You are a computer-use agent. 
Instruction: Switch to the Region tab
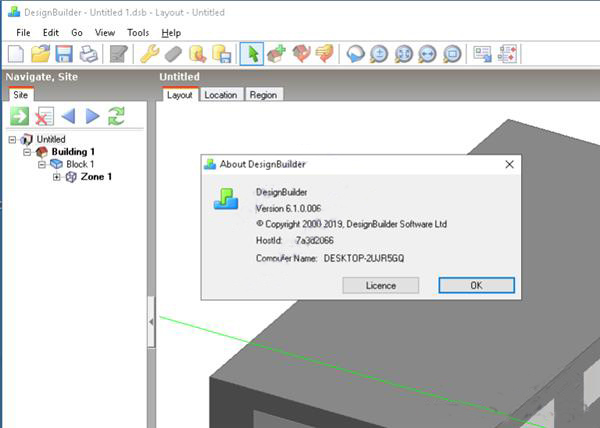click(x=263, y=95)
